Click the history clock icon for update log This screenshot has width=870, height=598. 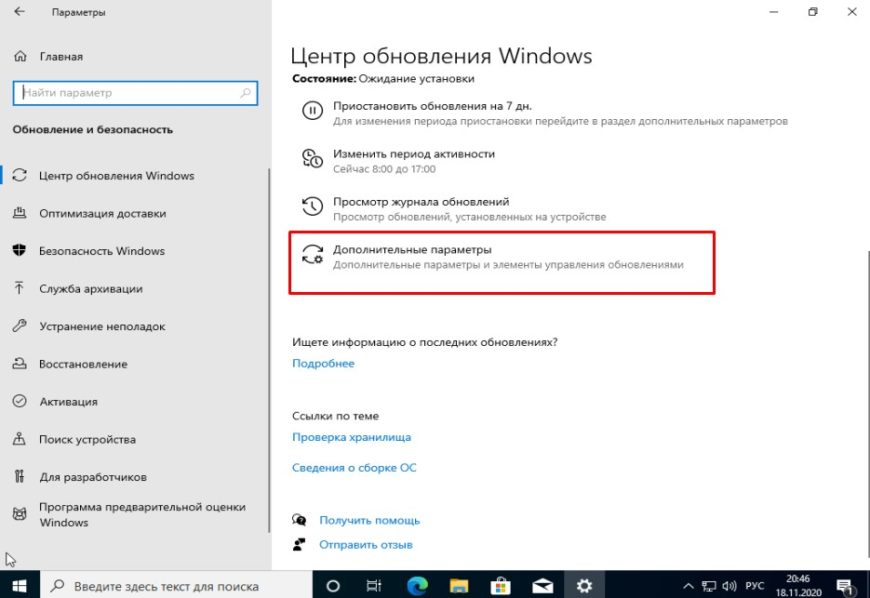tap(312, 206)
